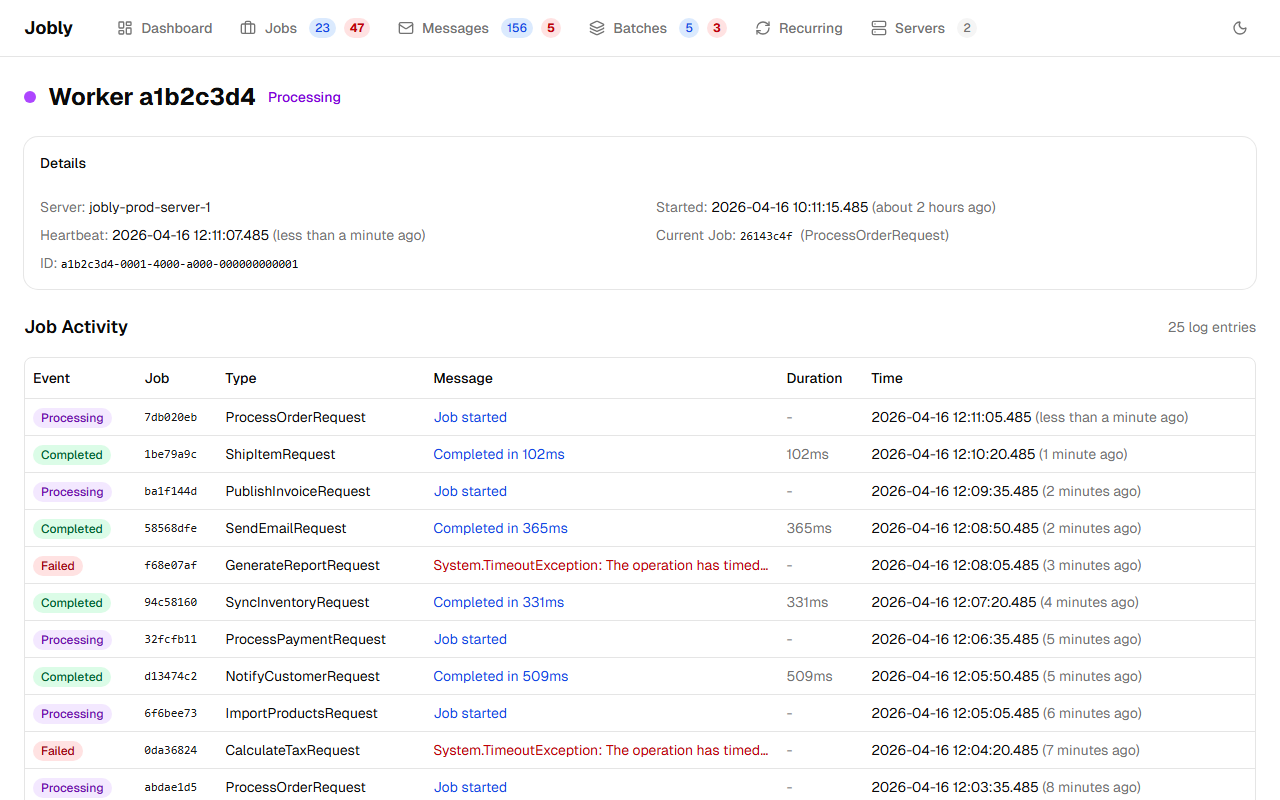The width and height of the screenshot is (1280, 800).
Task: Click the Servers rack icon
Action: click(879, 28)
